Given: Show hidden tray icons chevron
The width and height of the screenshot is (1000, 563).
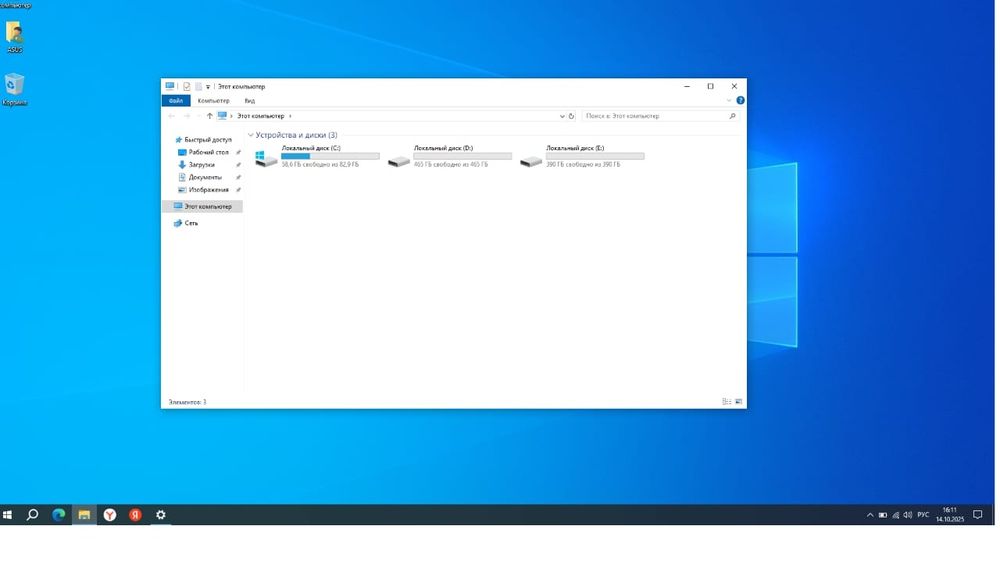Looking at the screenshot, I should (870, 515).
